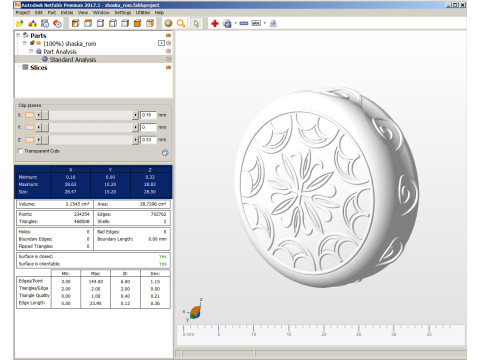Toggle the X clip plane button

tap(30, 115)
